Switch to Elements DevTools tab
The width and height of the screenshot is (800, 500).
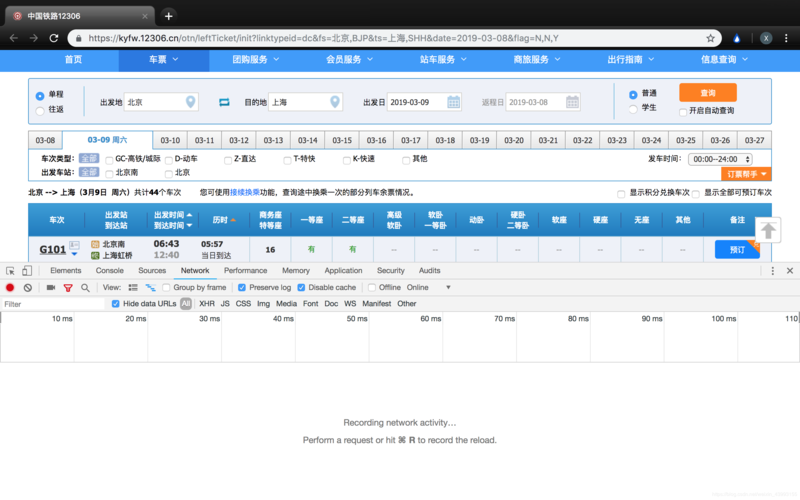(65, 271)
